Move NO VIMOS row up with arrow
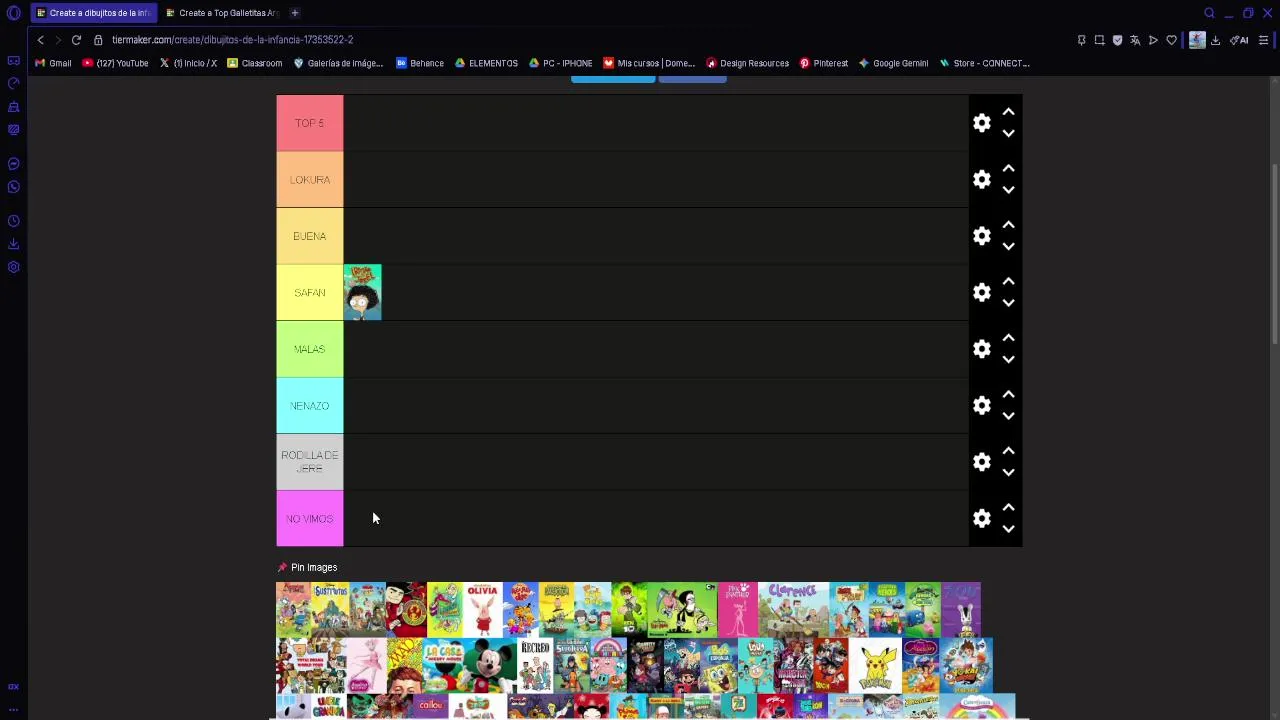 pos(1008,508)
